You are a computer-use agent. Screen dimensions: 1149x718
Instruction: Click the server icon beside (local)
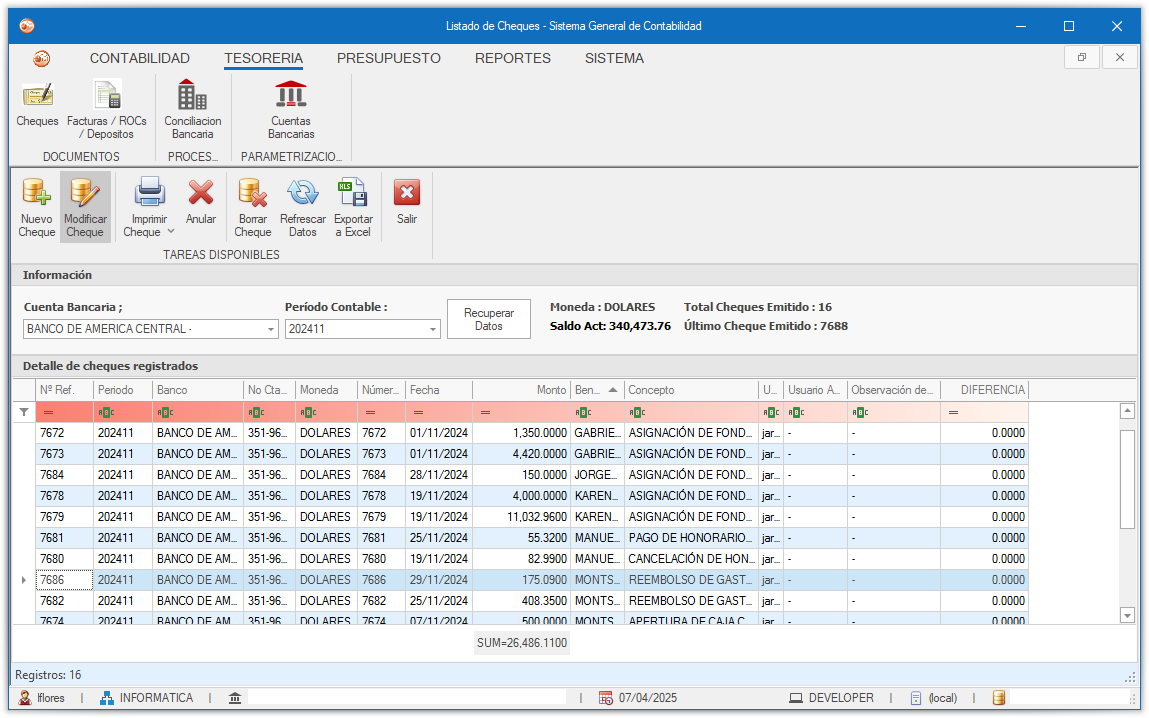click(916, 698)
